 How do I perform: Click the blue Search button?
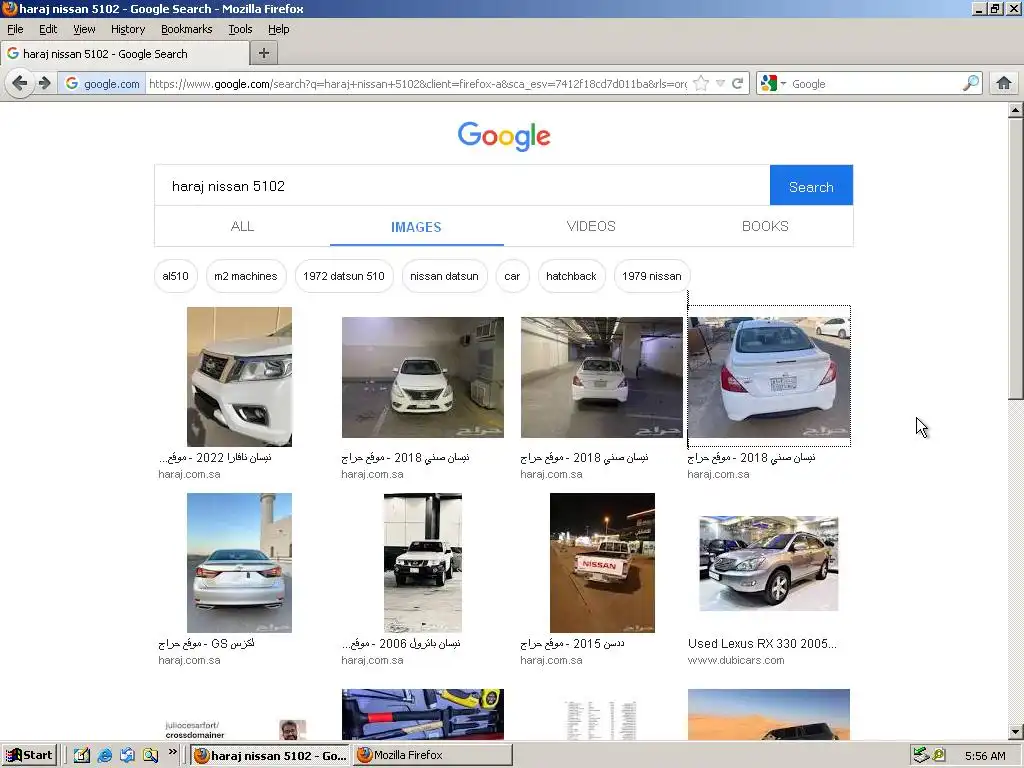811,185
